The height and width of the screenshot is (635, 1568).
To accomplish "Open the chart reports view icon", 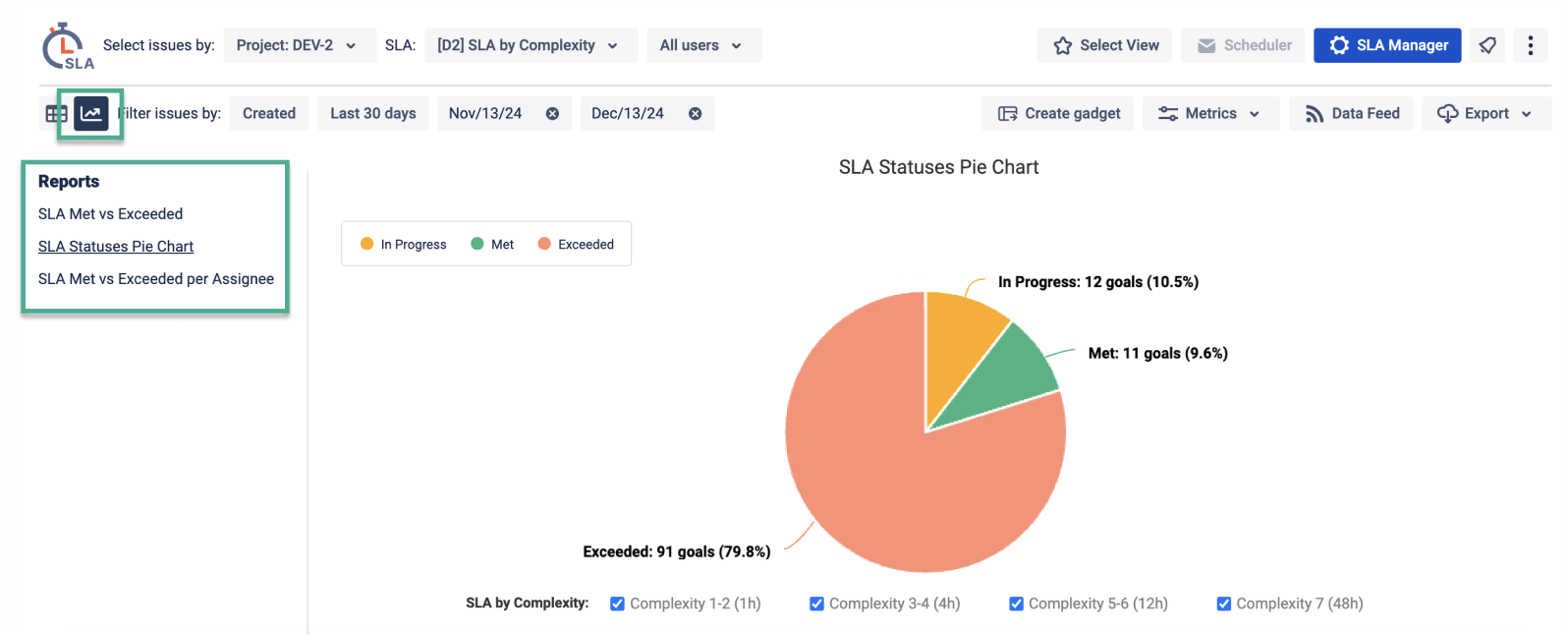I will pos(91,114).
